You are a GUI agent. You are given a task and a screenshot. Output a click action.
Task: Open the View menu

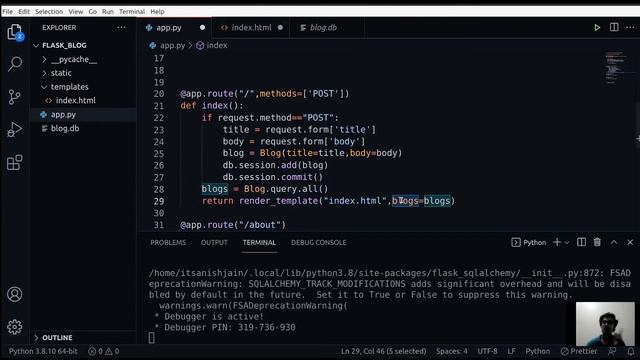coord(76,11)
